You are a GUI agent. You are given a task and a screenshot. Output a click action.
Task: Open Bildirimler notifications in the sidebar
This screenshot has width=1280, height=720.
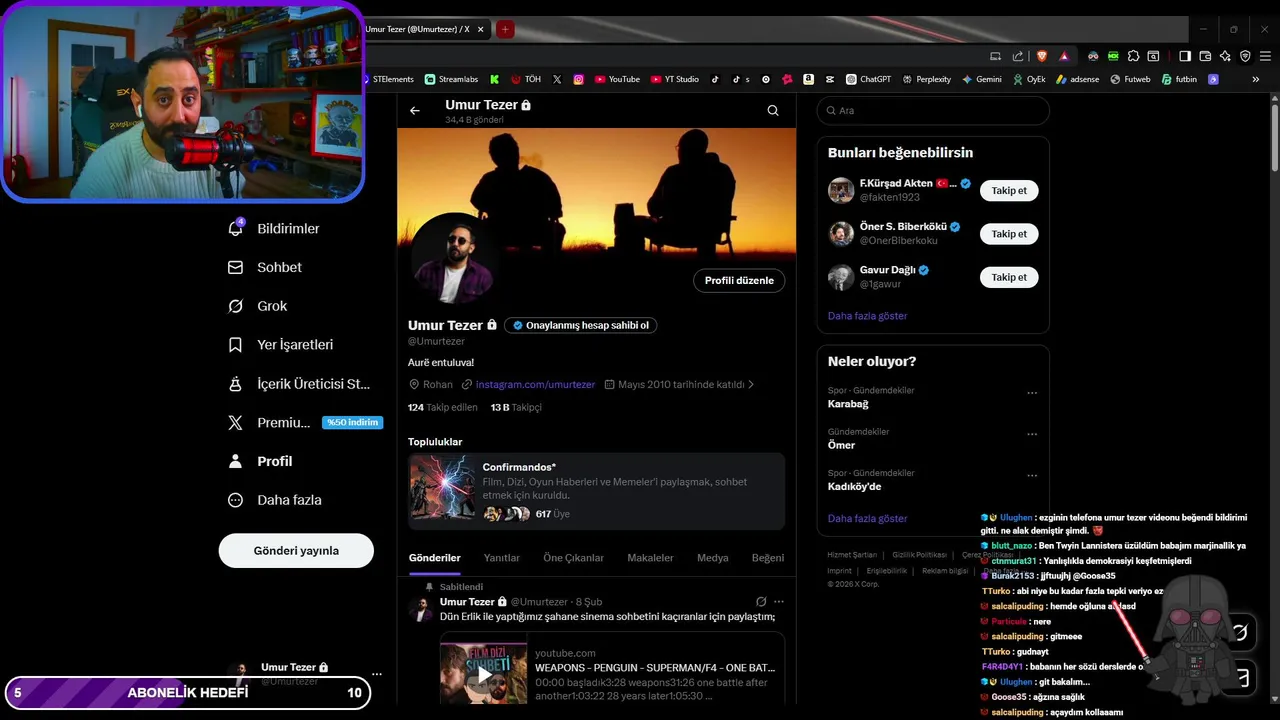(274, 229)
